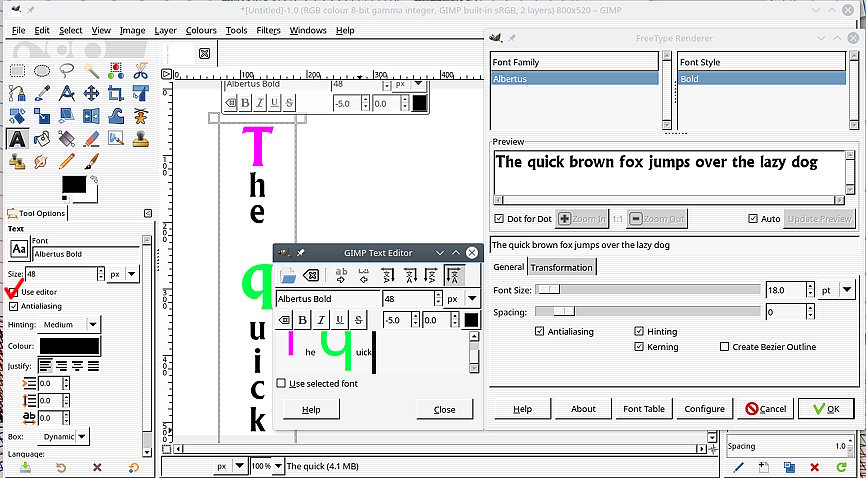The image size is (866, 478).
Task: Select the Paths tool
Action: tap(18, 93)
